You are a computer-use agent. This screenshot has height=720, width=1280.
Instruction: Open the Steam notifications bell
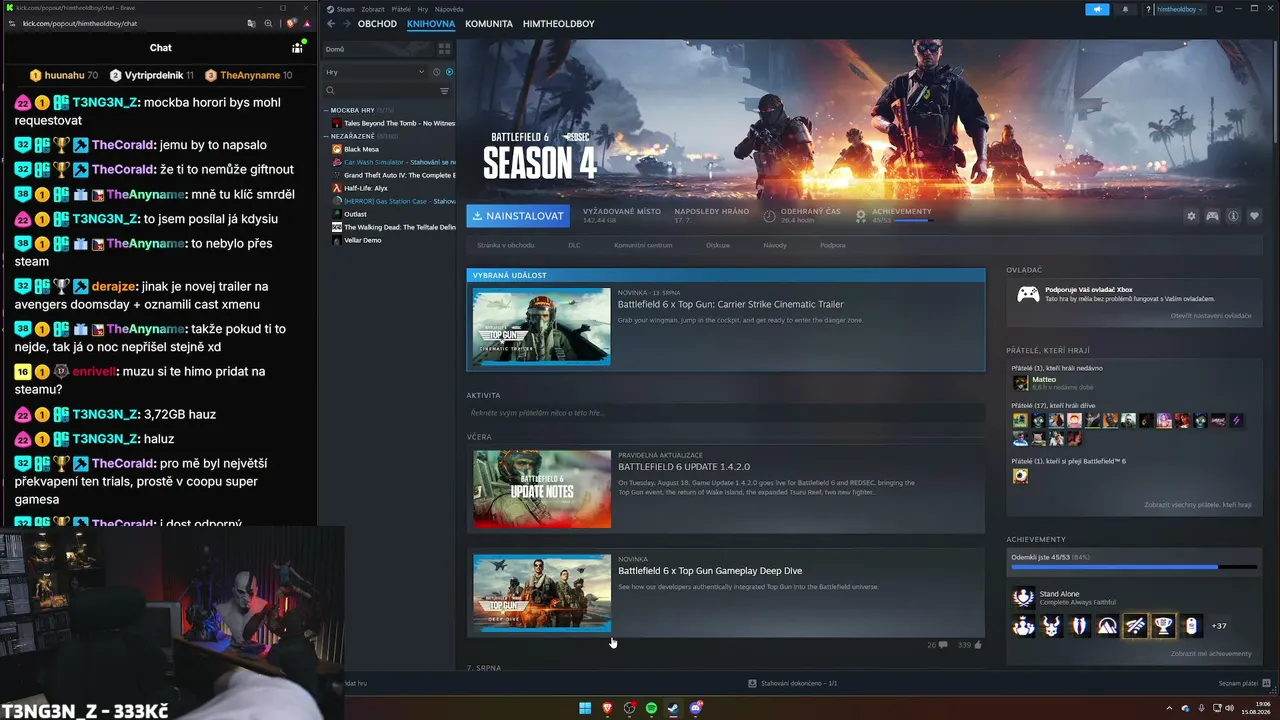[x=1125, y=9]
